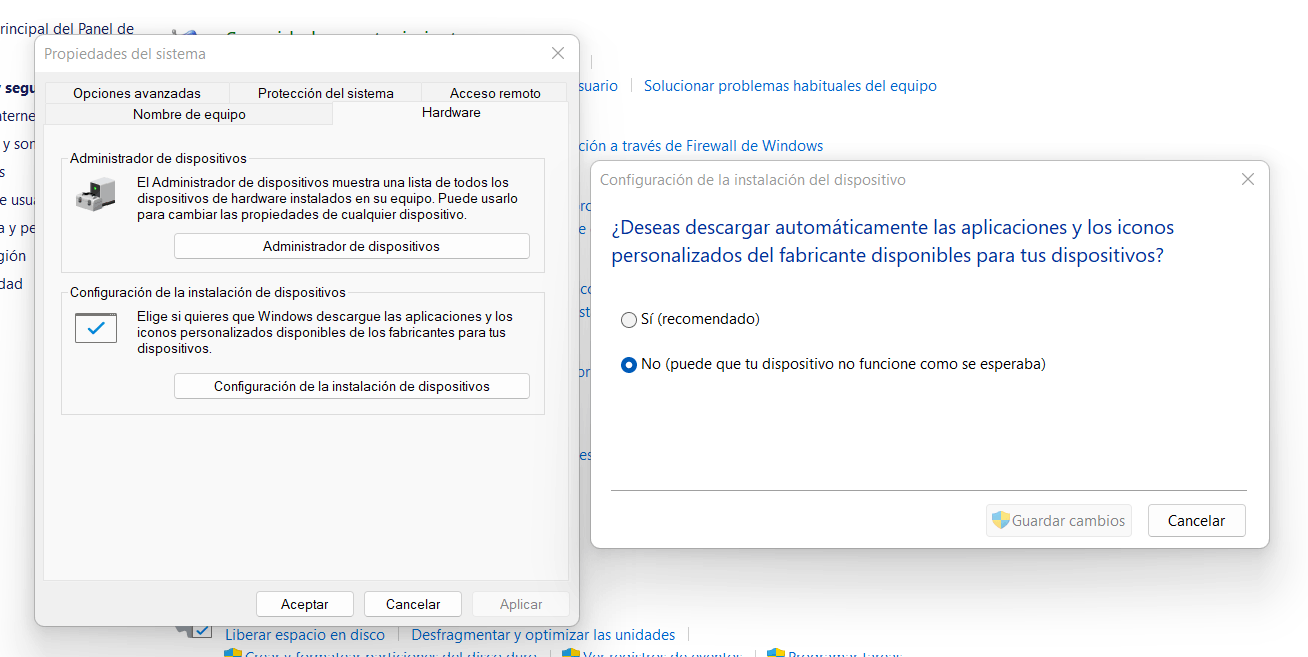Screen dimensions: 1308x657
Task: Click the Guardar cambios button
Action: pyautogui.click(x=1059, y=520)
